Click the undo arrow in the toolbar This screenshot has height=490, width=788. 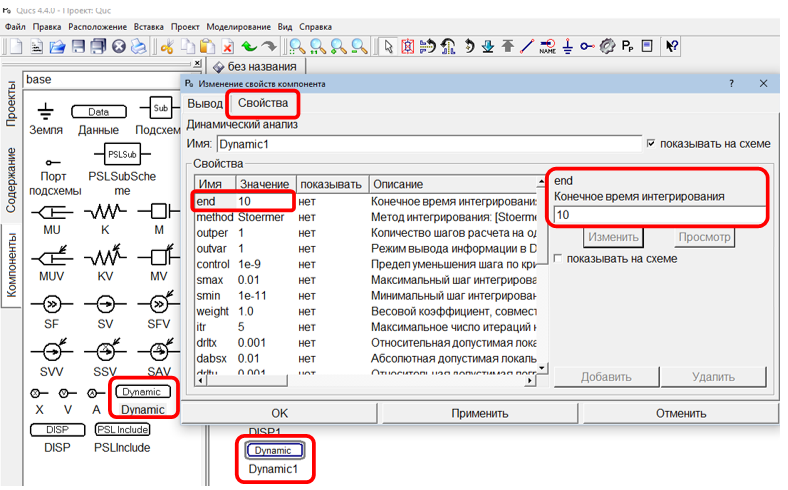pos(248,46)
